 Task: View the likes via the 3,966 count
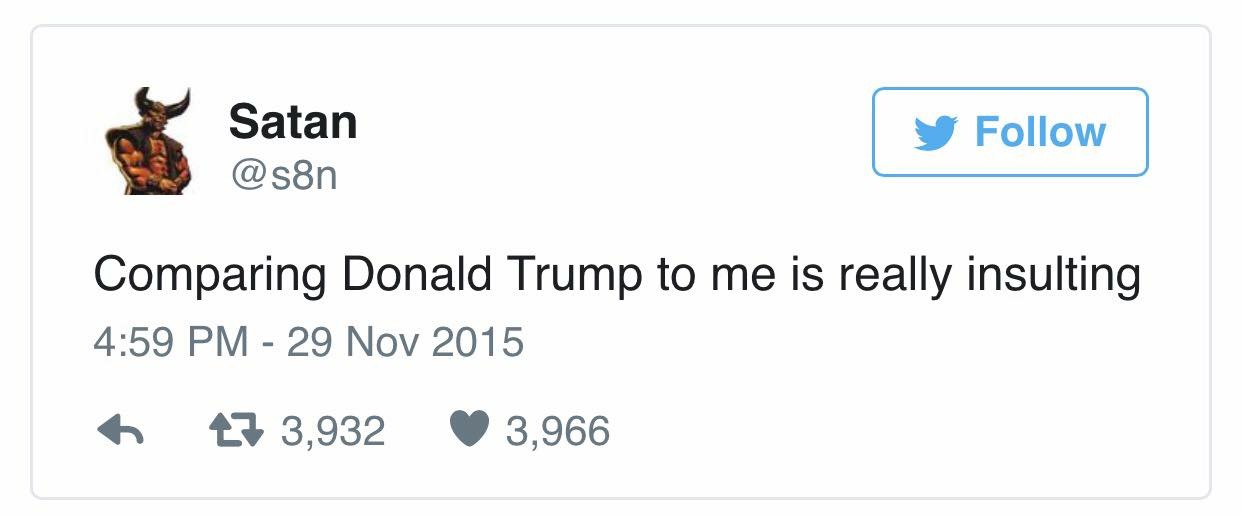[x=557, y=431]
